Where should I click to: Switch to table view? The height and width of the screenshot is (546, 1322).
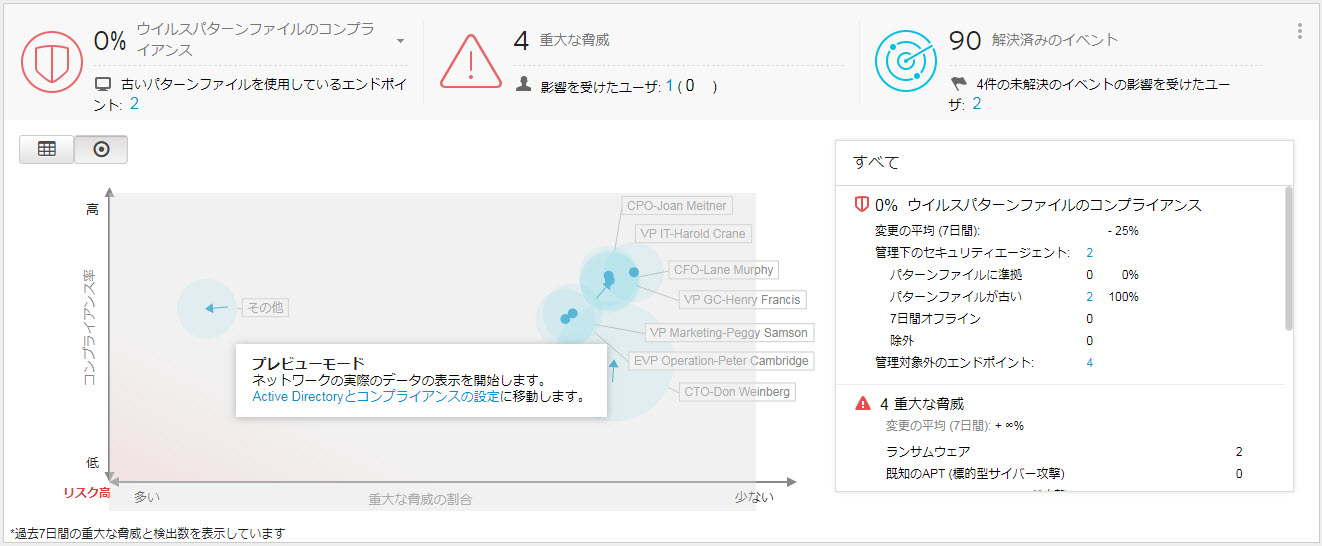pyautogui.click(x=46, y=149)
